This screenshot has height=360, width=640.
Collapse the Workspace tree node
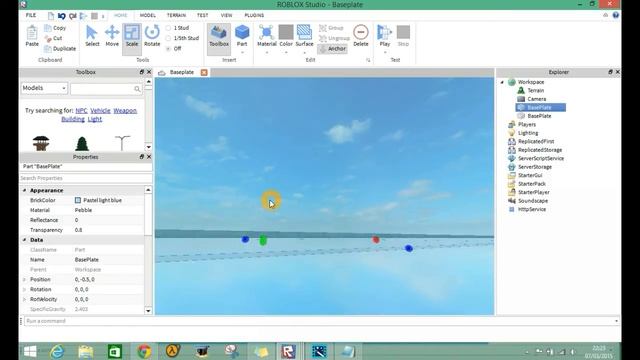click(502, 82)
